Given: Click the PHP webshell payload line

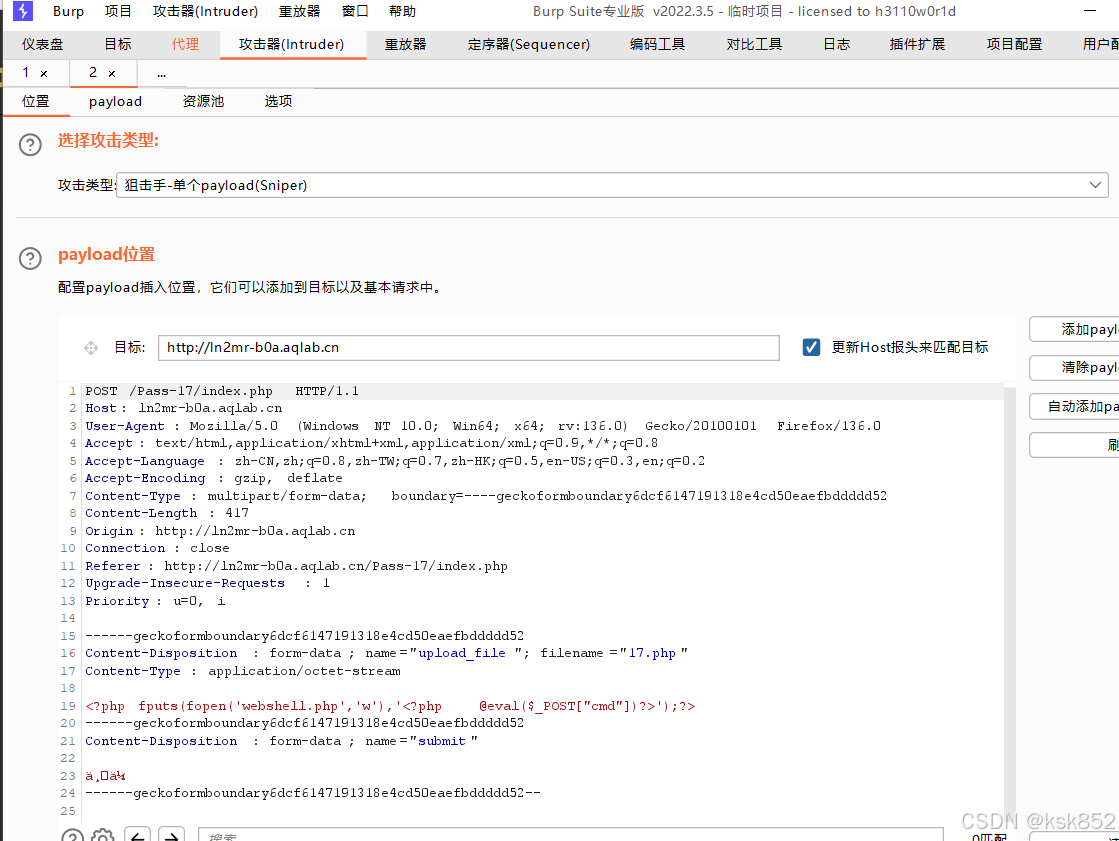Looking at the screenshot, I should click(x=390, y=706).
